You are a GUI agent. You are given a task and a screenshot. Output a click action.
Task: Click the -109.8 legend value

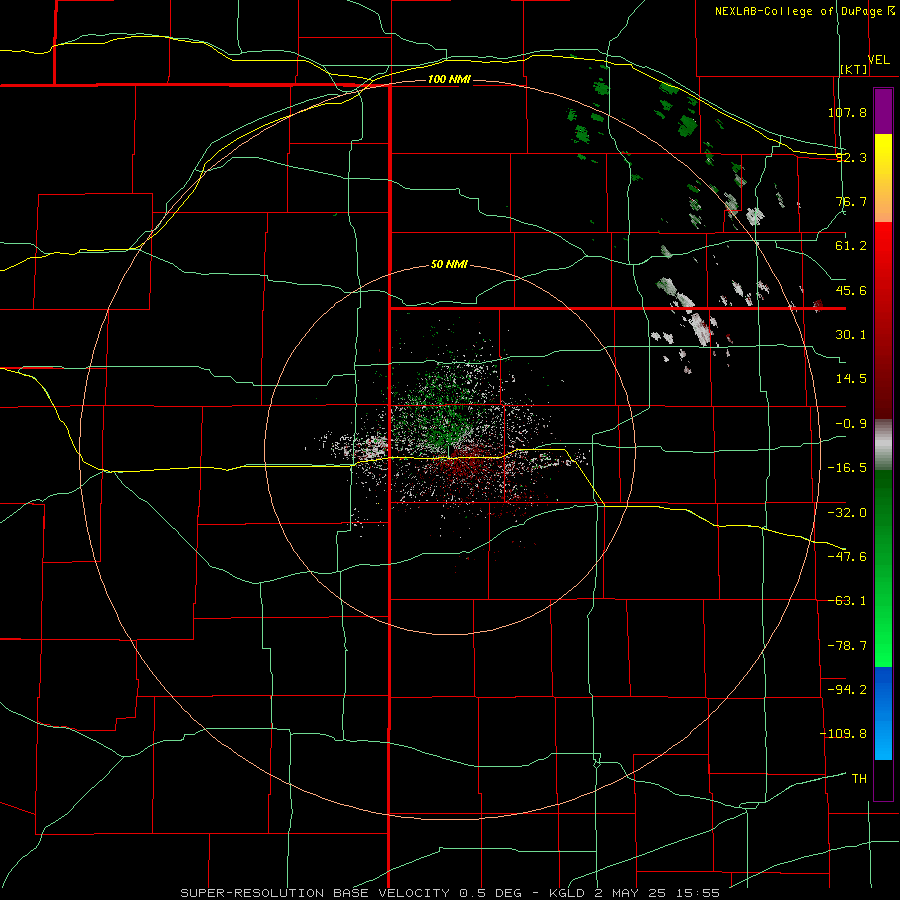[844, 734]
